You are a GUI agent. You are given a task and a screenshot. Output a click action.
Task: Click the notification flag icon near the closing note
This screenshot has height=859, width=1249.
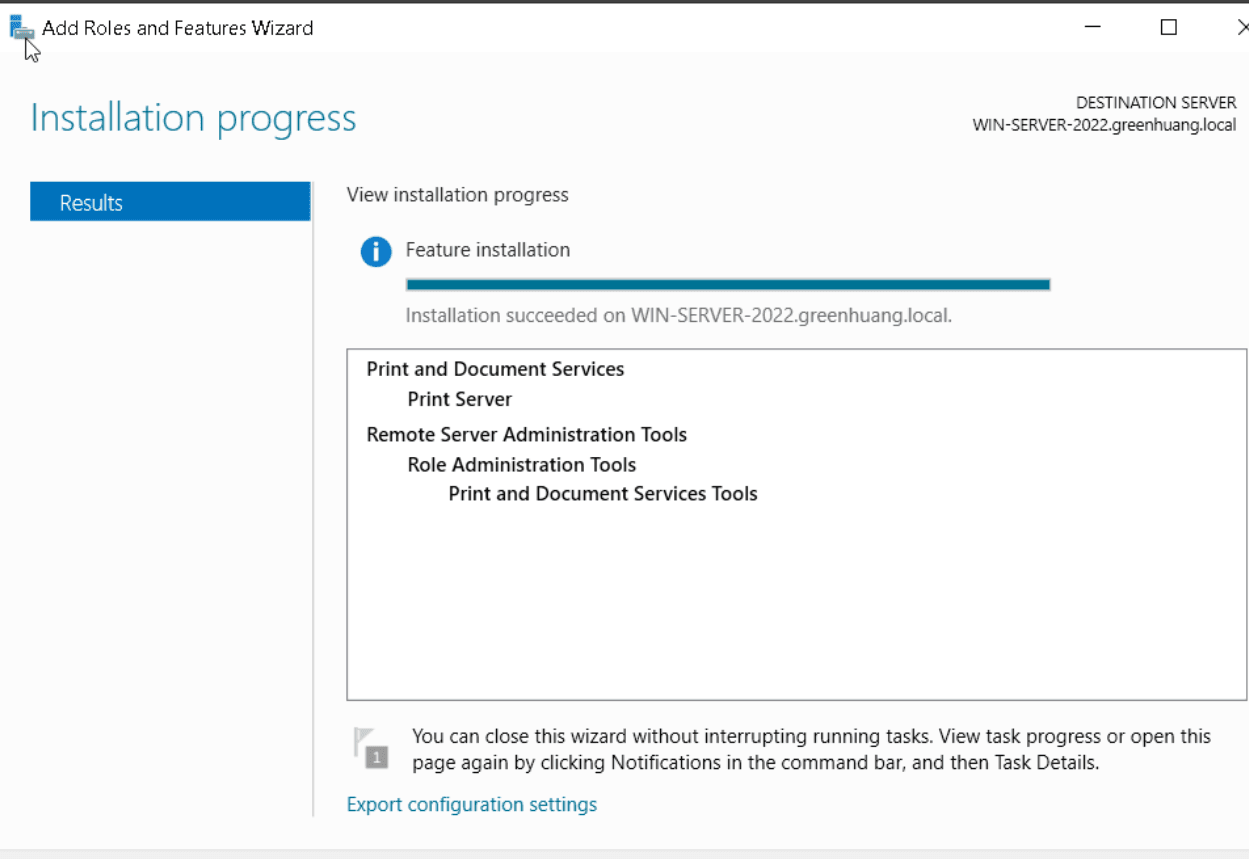[369, 748]
